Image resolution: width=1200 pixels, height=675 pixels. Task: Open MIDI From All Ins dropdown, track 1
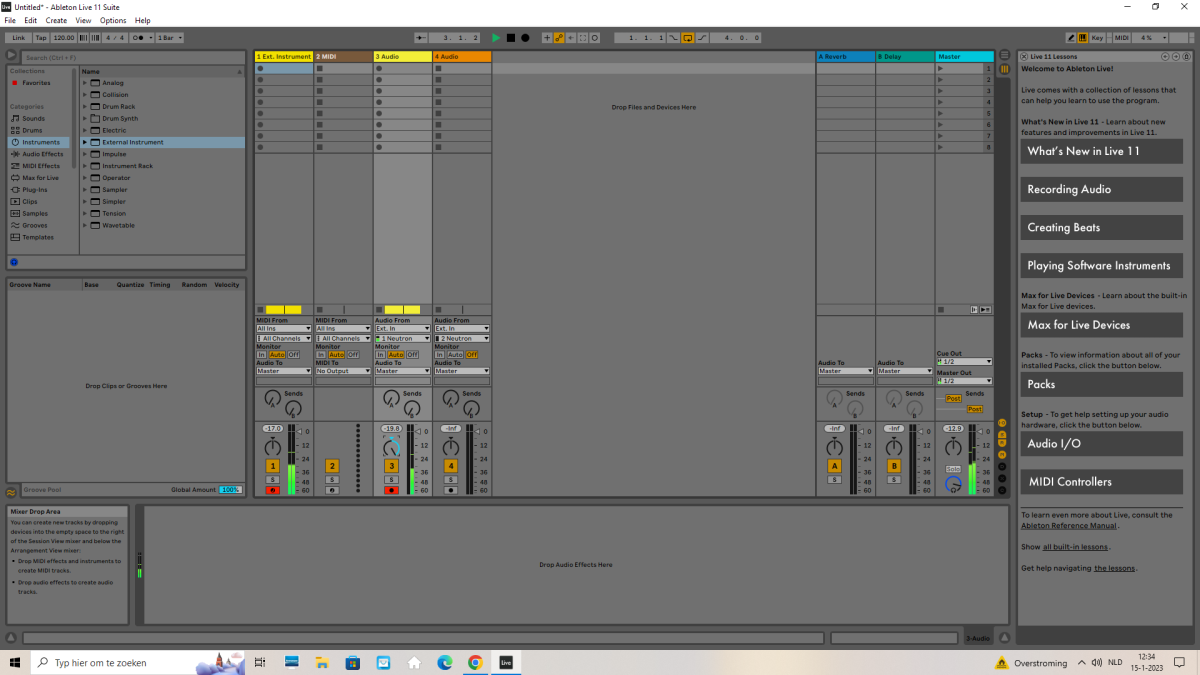pyautogui.click(x=284, y=328)
